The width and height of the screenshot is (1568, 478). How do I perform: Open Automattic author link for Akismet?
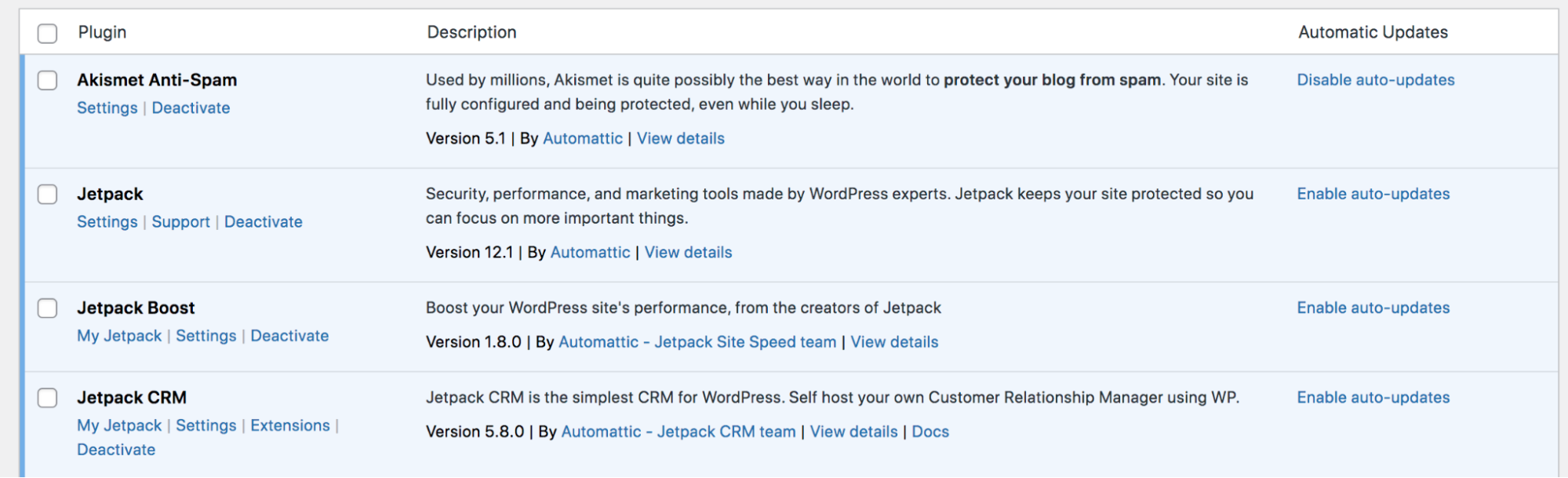click(x=583, y=139)
